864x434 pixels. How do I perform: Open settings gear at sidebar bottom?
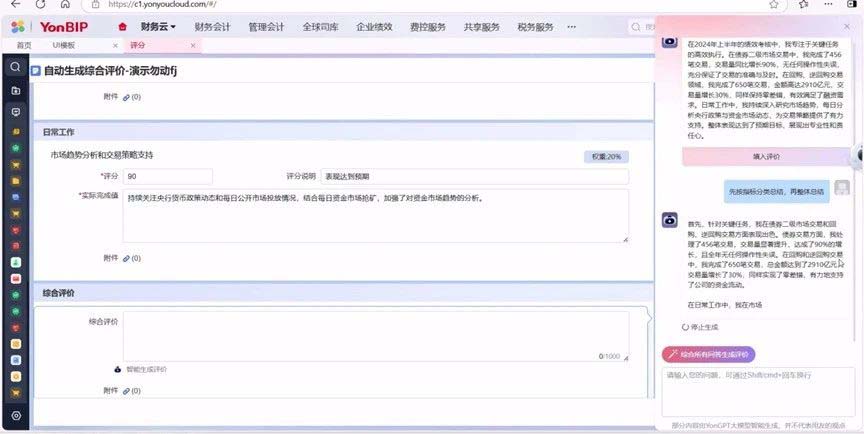coord(16,415)
